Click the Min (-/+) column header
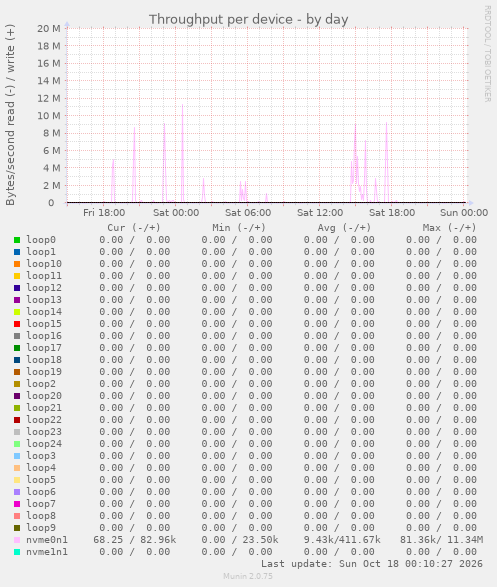 tap(239, 228)
